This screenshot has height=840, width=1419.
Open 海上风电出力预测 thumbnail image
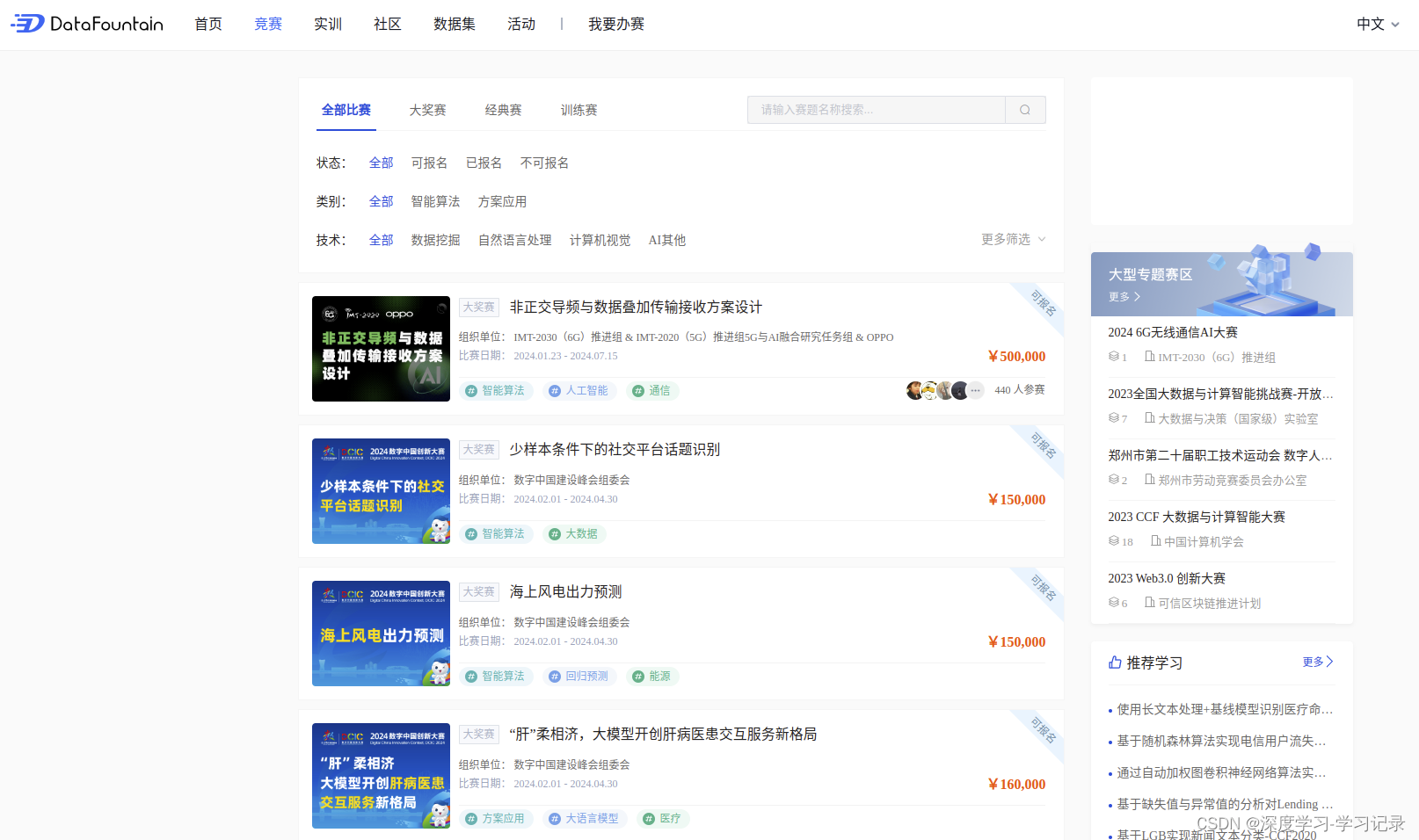[x=381, y=634]
